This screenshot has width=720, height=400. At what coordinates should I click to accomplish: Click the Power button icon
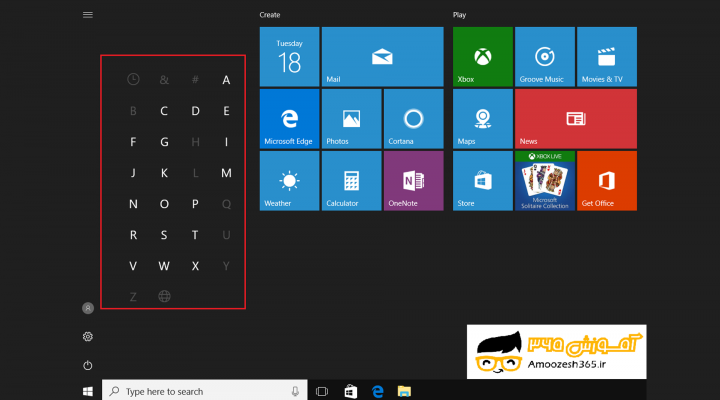click(88, 366)
